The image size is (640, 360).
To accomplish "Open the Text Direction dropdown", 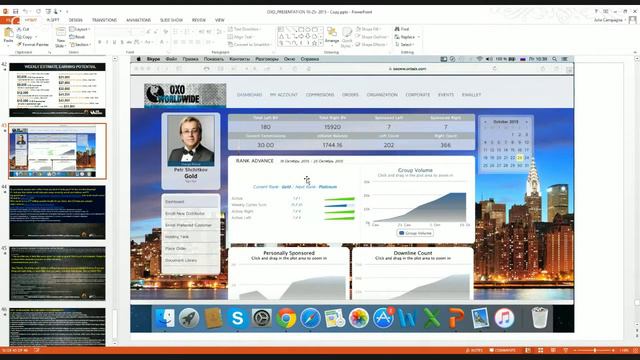I will [245, 29].
